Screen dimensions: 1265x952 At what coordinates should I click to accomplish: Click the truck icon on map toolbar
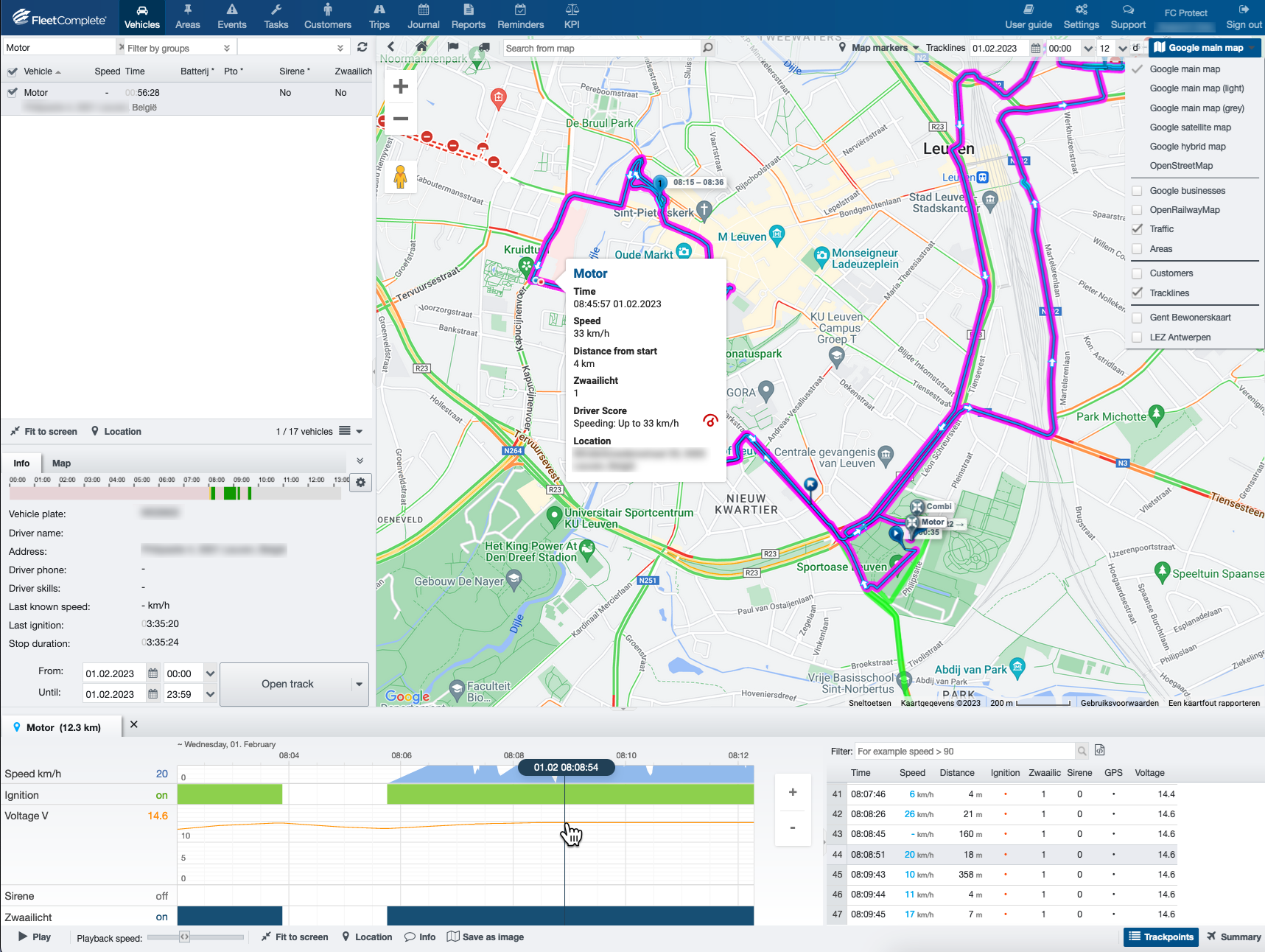[x=484, y=47]
